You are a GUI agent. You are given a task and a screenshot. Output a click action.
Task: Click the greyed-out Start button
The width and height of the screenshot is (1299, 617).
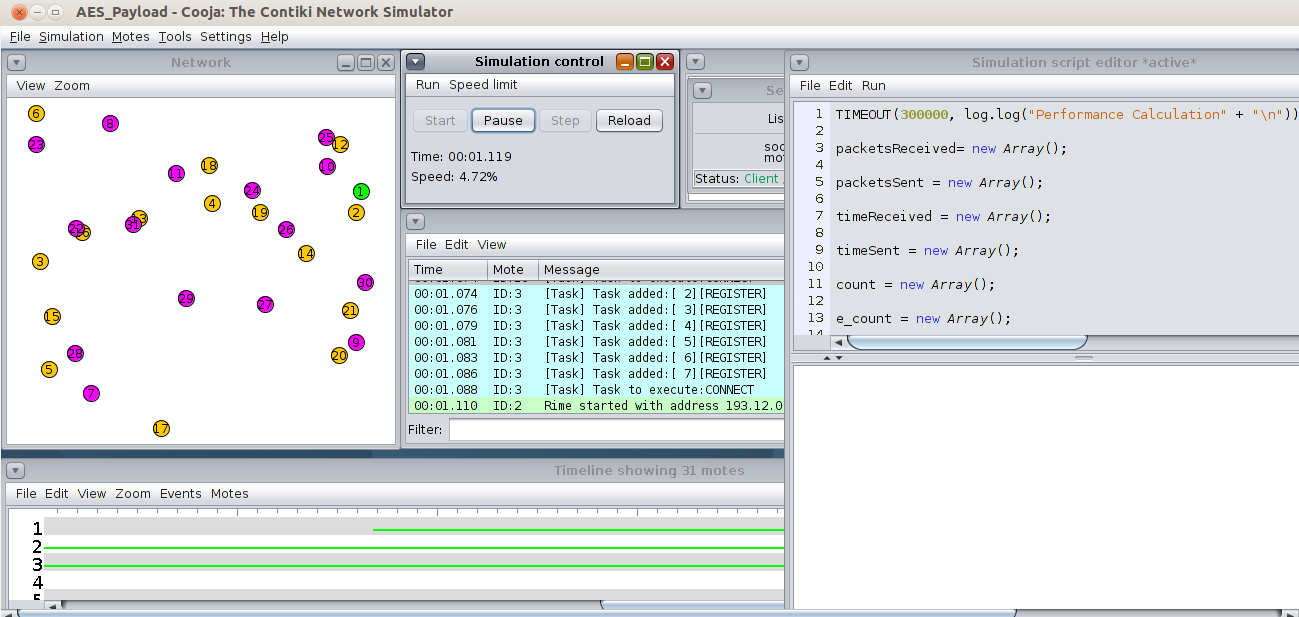click(440, 121)
